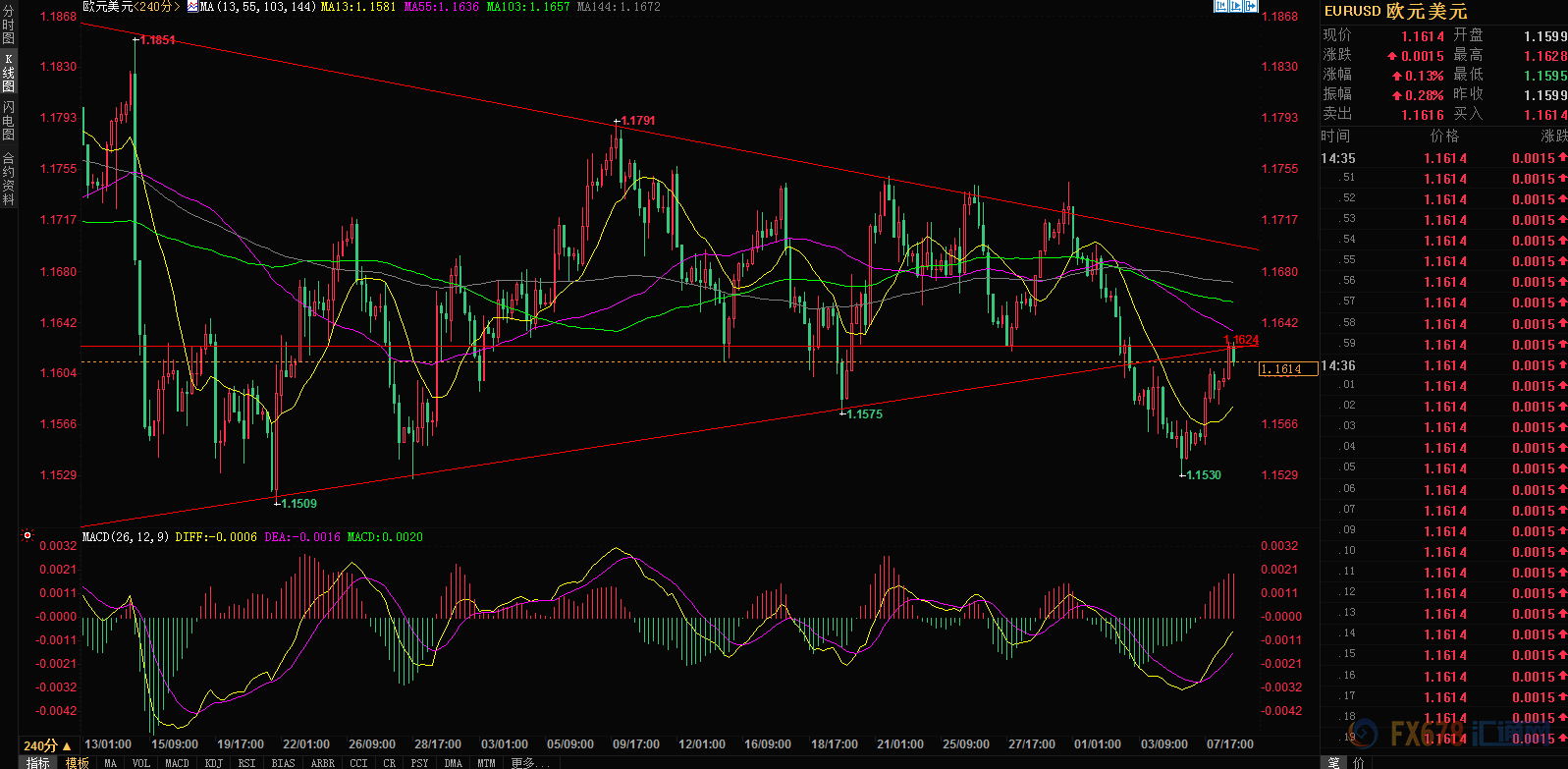Choose the RSI indicator tab
The height and width of the screenshot is (769, 1568).
[x=246, y=762]
